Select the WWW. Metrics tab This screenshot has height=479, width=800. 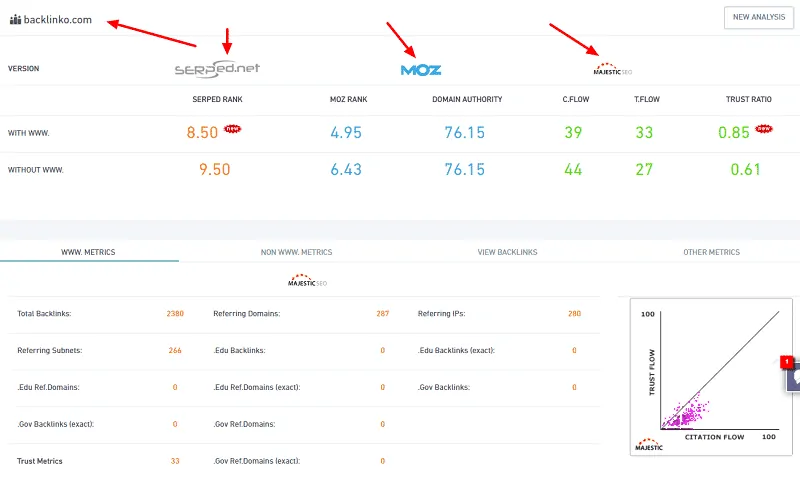[89, 252]
